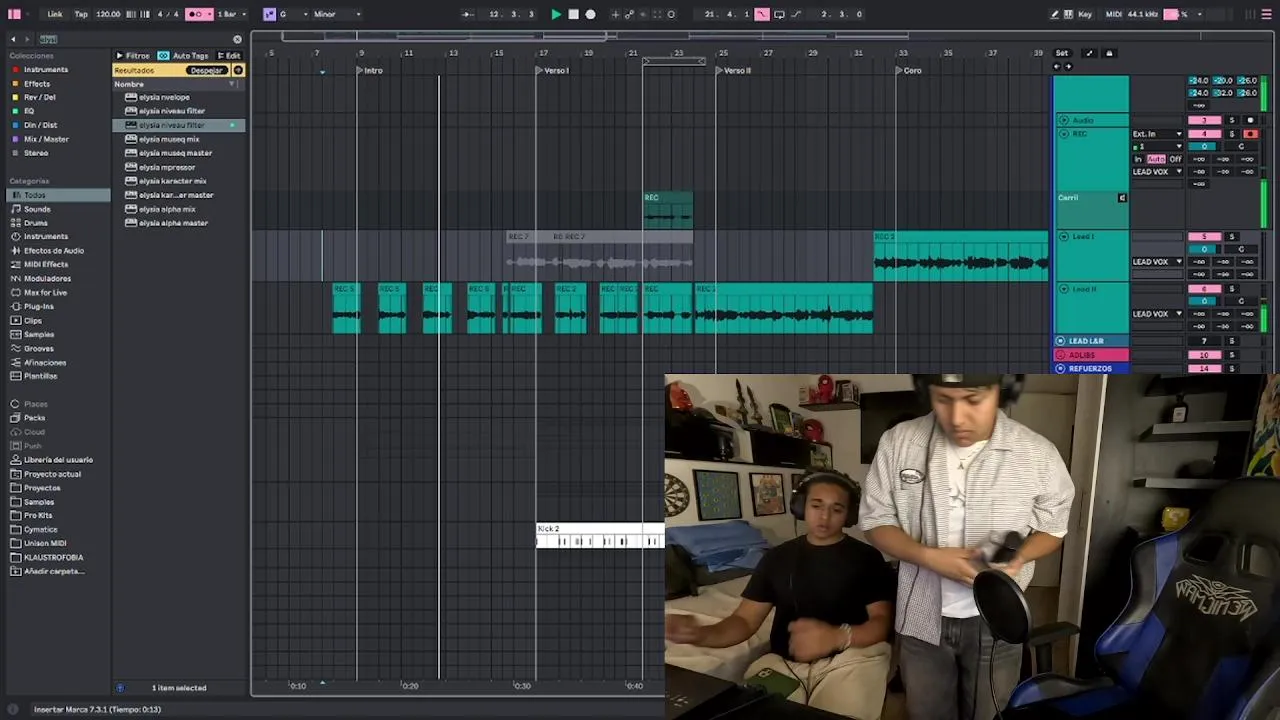Image resolution: width=1280 pixels, height=720 pixels.
Task: Click the pink view-toggle icon at far right of the top bar
Action: pos(1267,14)
